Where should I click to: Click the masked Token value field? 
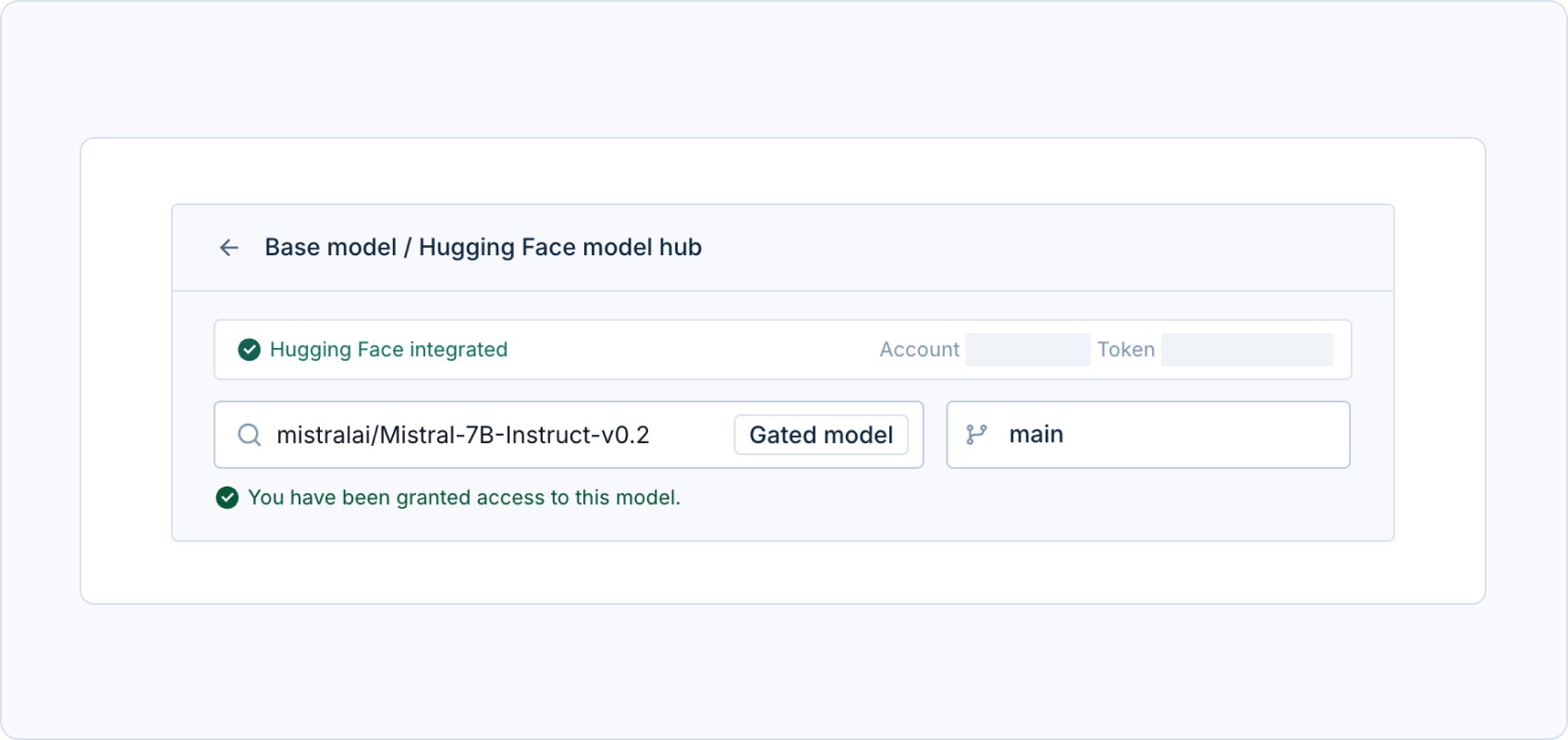tap(1246, 350)
